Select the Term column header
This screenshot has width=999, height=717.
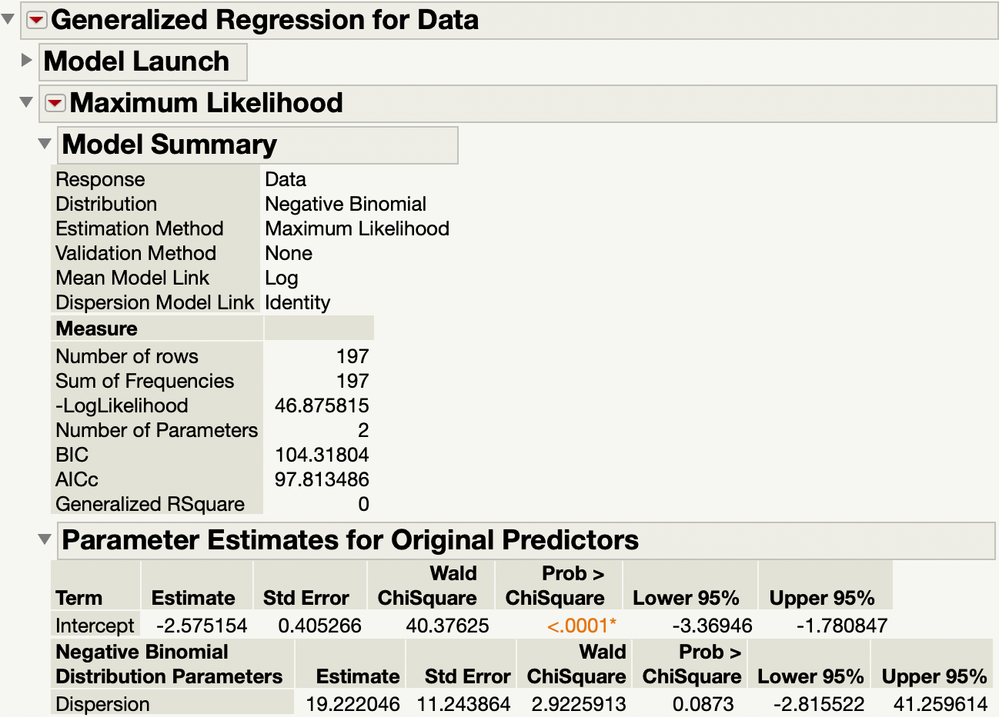[x=79, y=598]
